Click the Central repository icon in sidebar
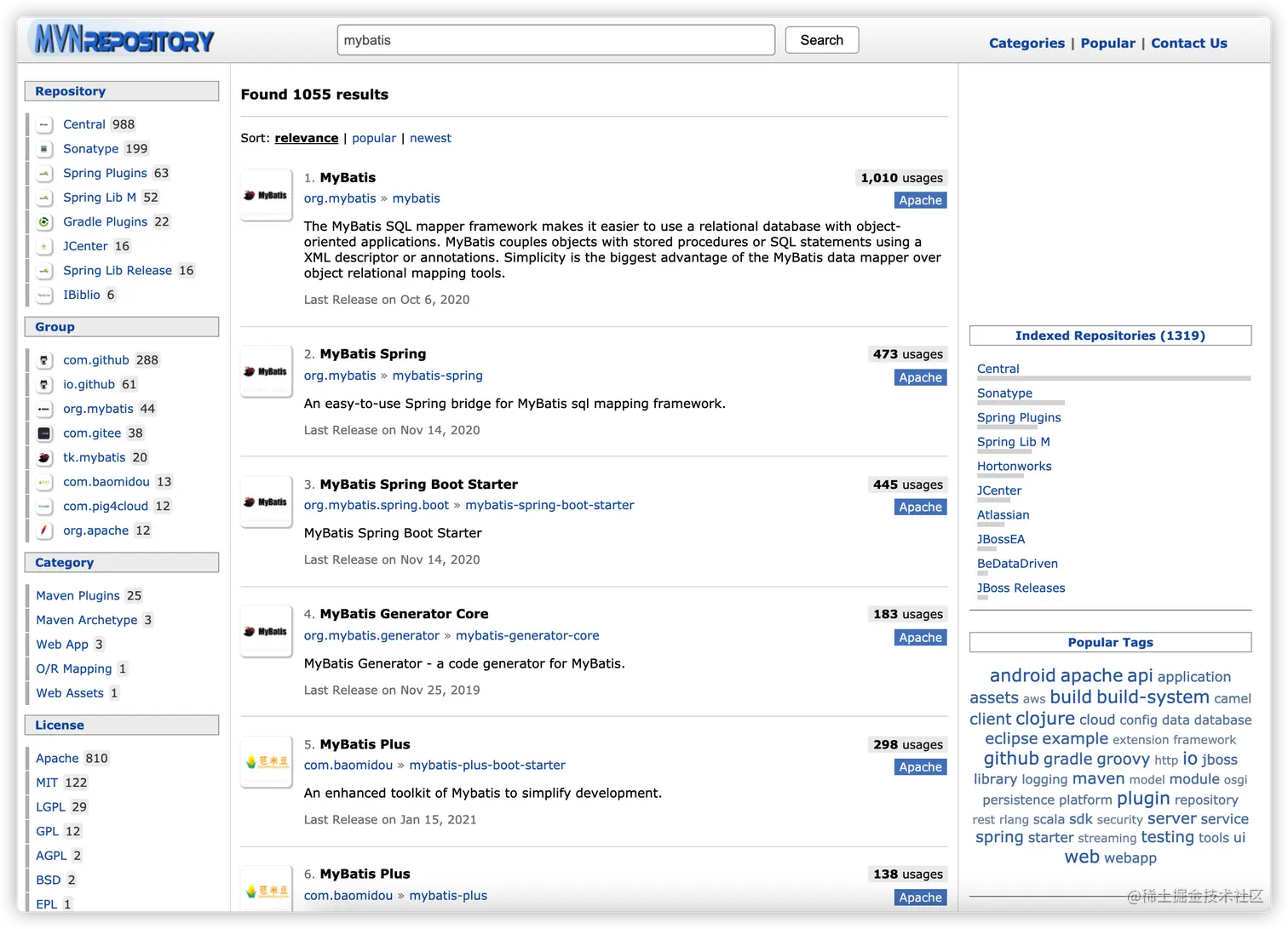This screenshot has height=929, width=1288. (44, 124)
